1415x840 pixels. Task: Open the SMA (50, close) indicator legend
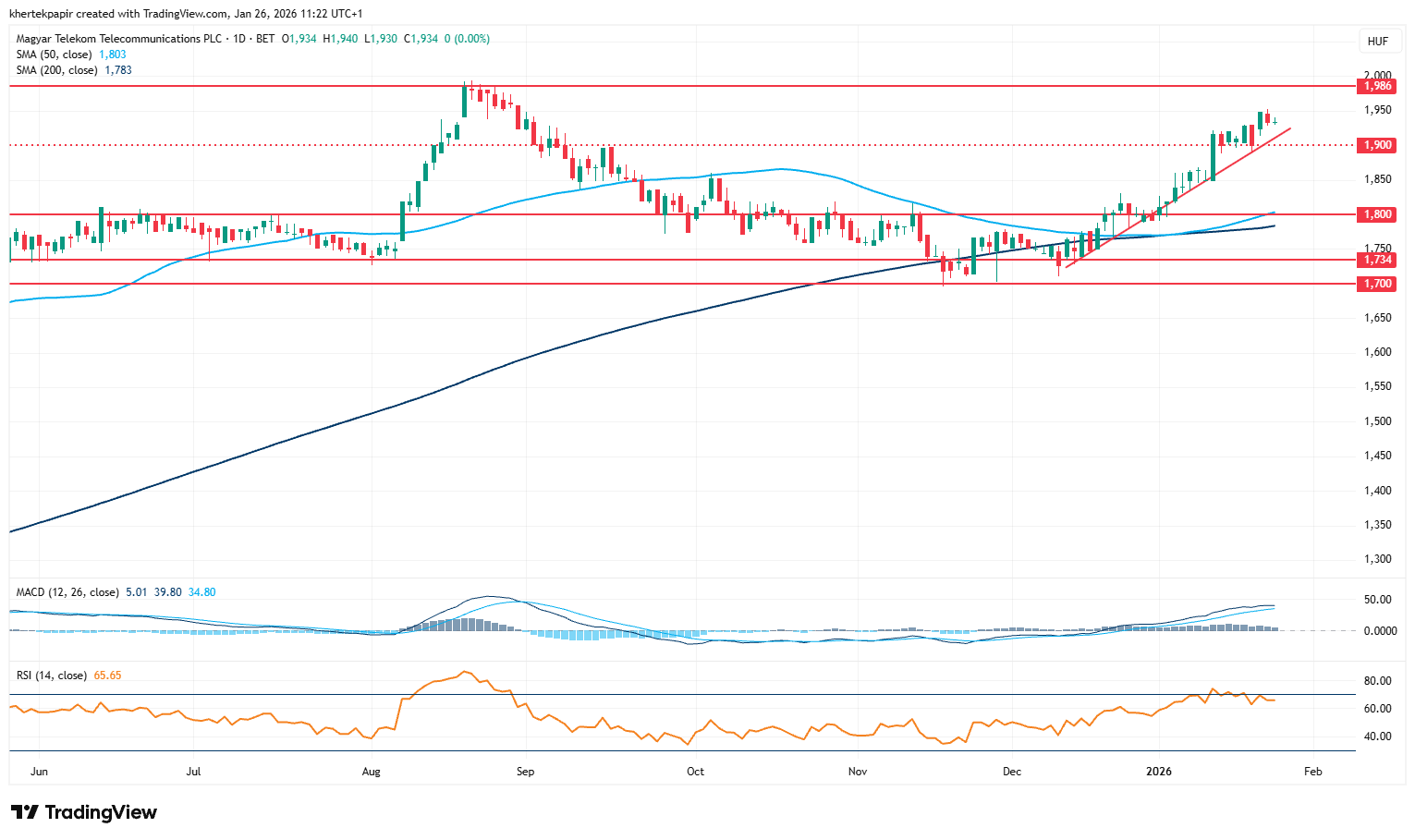55,55
